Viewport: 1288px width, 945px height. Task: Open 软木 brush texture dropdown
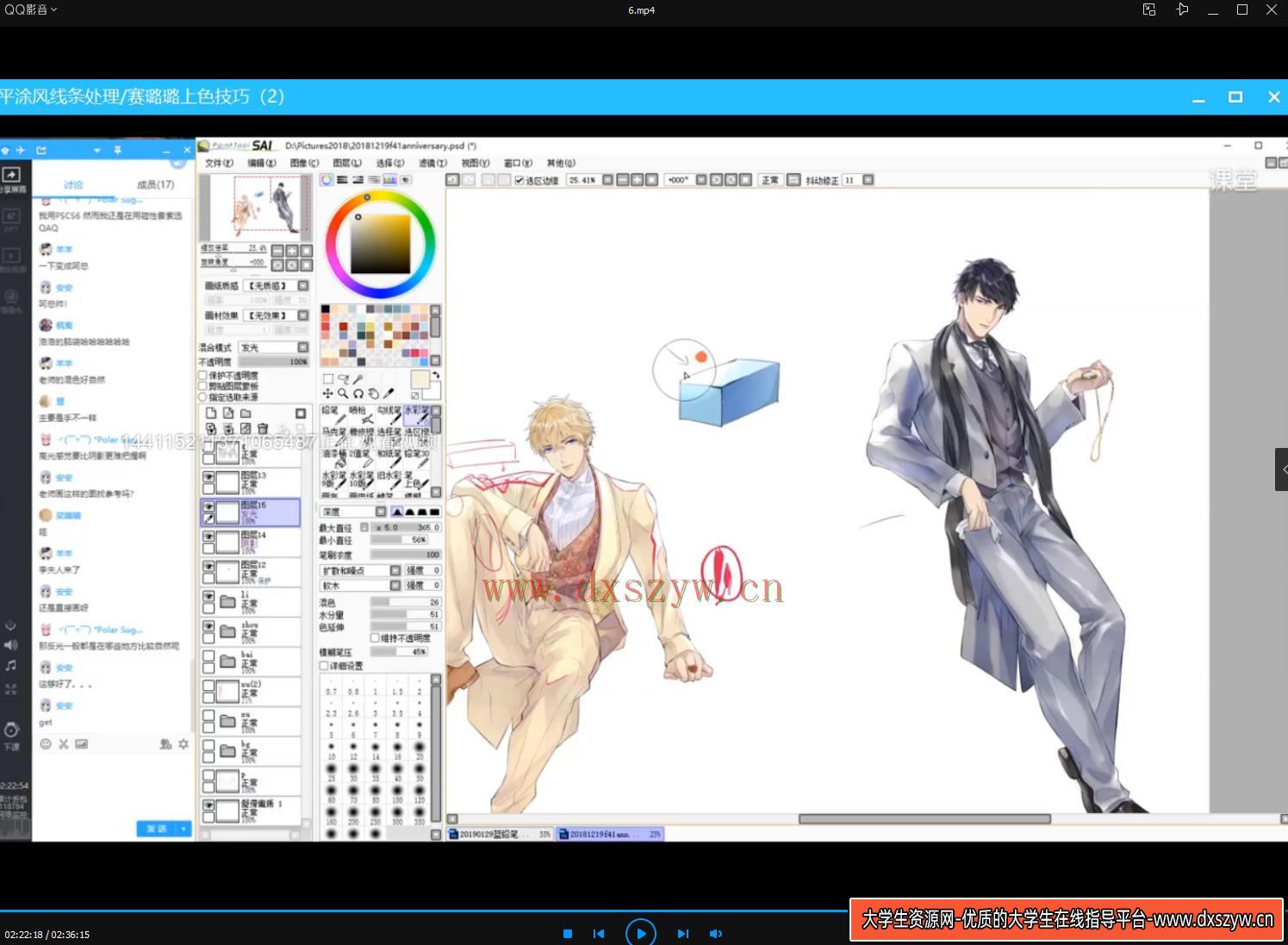[x=395, y=585]
